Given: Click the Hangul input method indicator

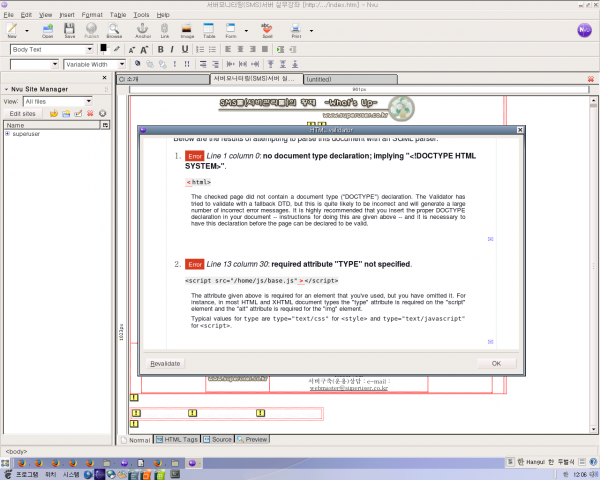Looking at the screenshot, I should (530, 462).
